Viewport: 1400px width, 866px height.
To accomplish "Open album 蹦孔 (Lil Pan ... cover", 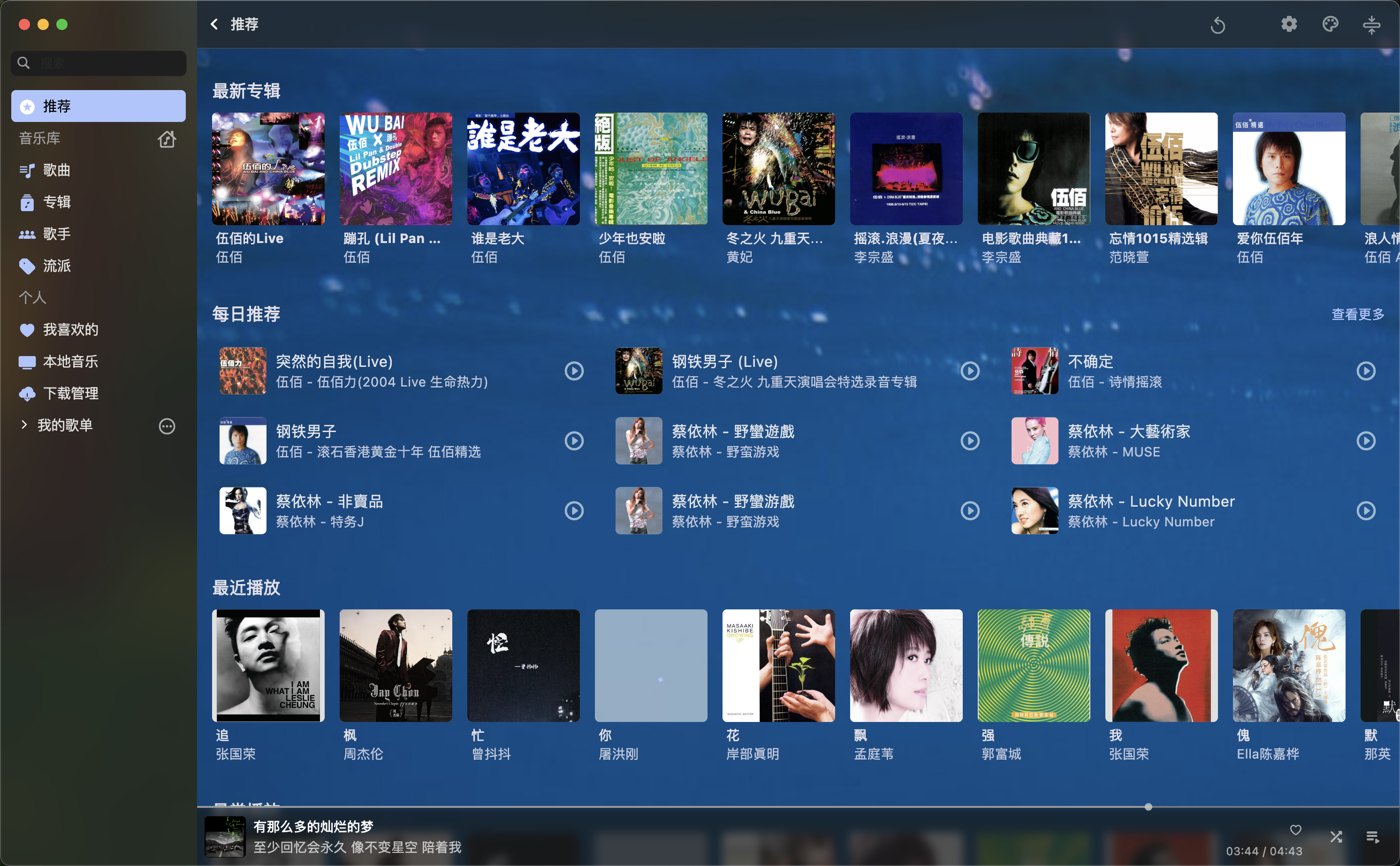I will tap(396, 169).
